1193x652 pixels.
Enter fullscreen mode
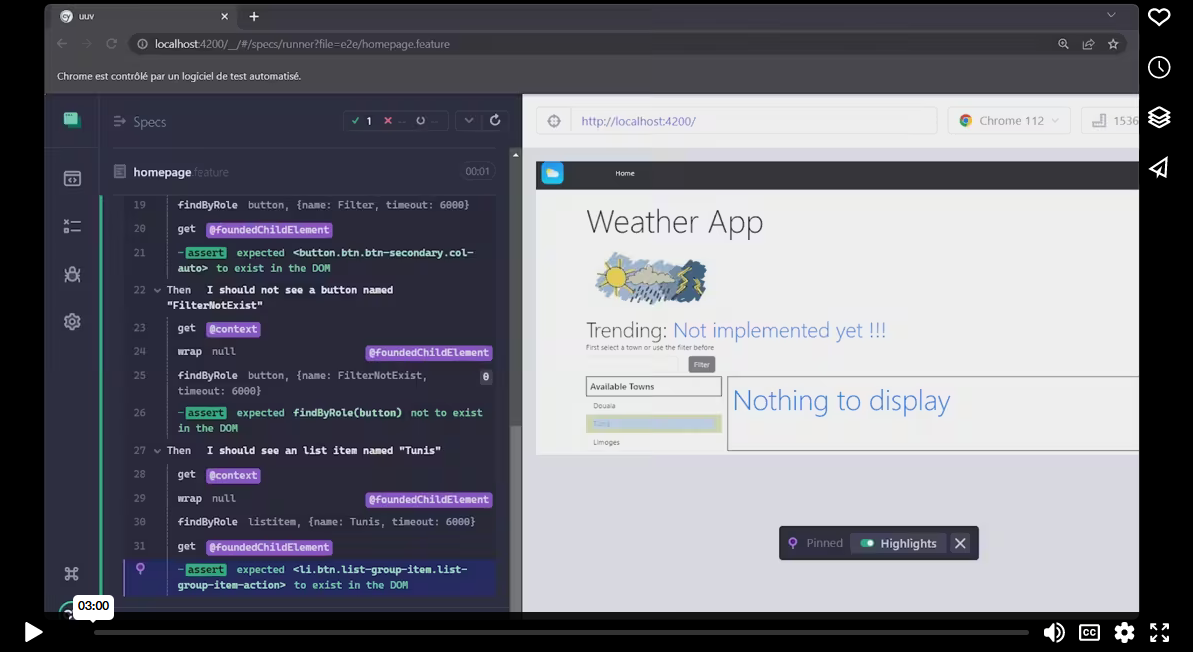point(1159,632)
